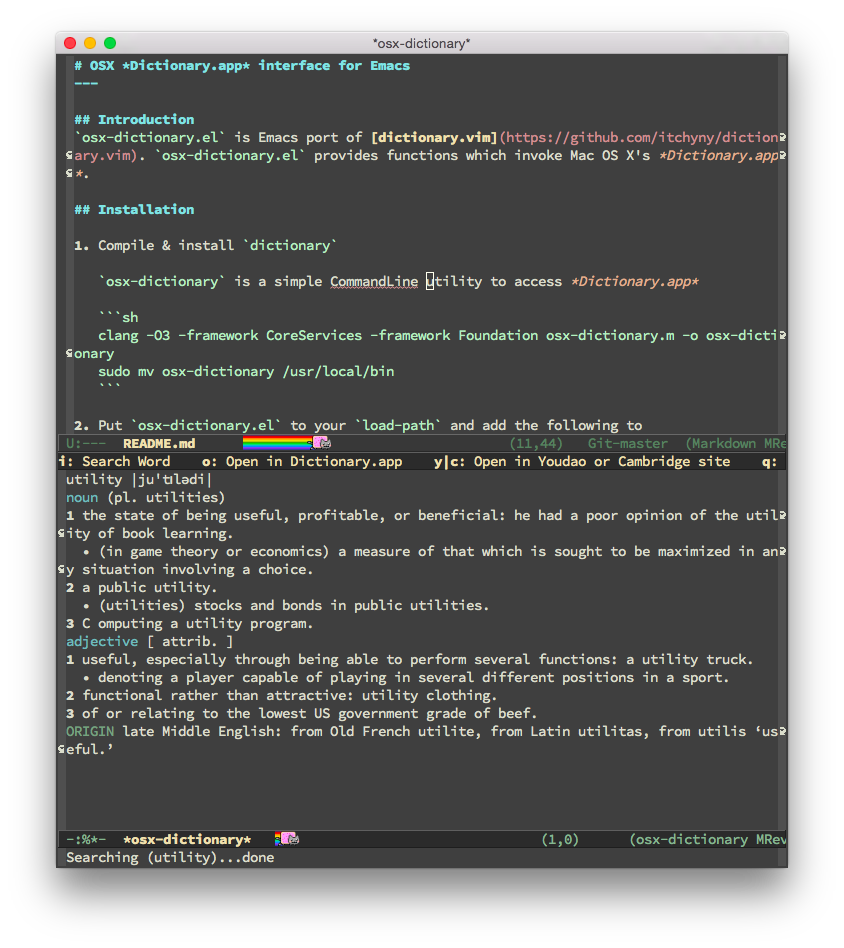Click 'i: Search Word' header hint
The height and width of the screenshot is (948, 844).
tap(115, 461)
